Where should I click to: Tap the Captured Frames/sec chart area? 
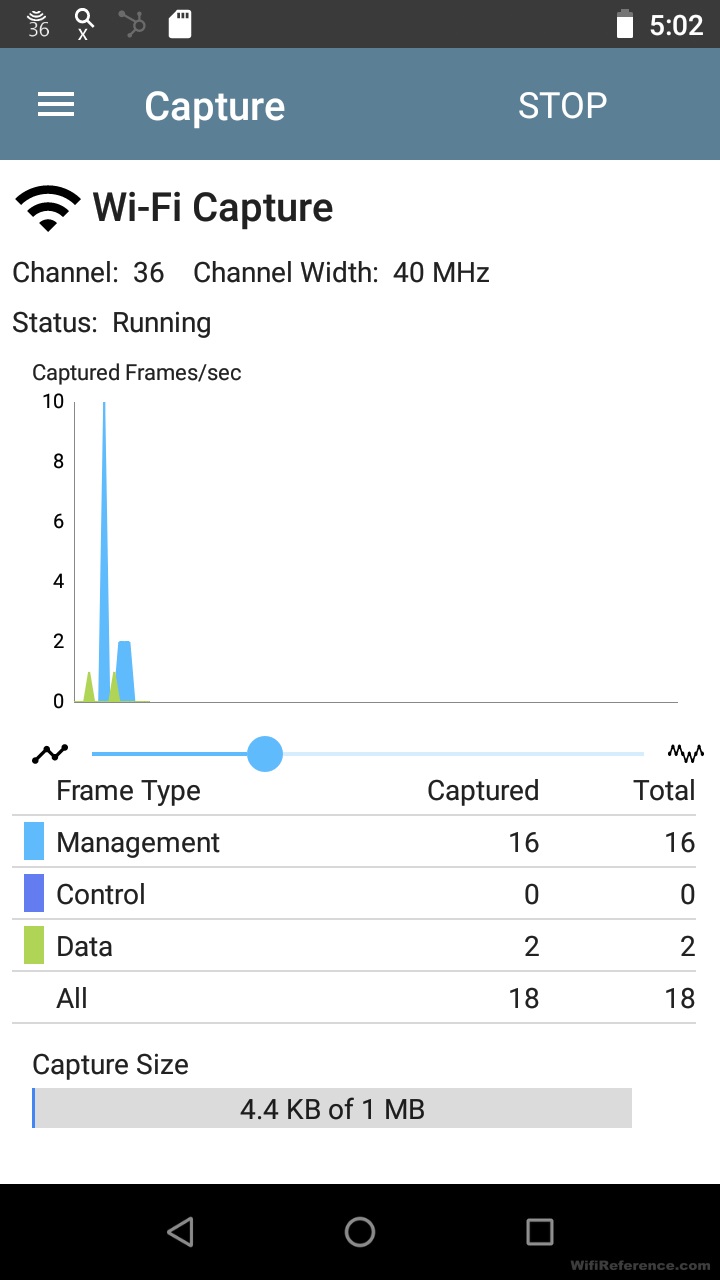375,550
